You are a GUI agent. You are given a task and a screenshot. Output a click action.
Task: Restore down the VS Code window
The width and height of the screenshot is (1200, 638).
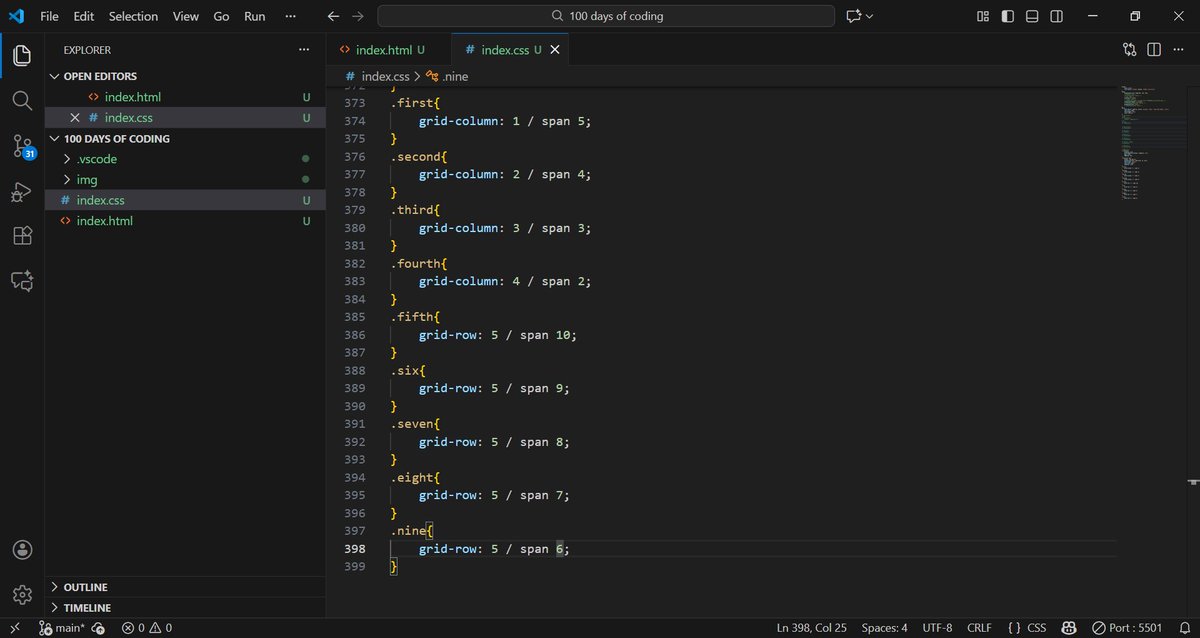tap(1135, 16)
